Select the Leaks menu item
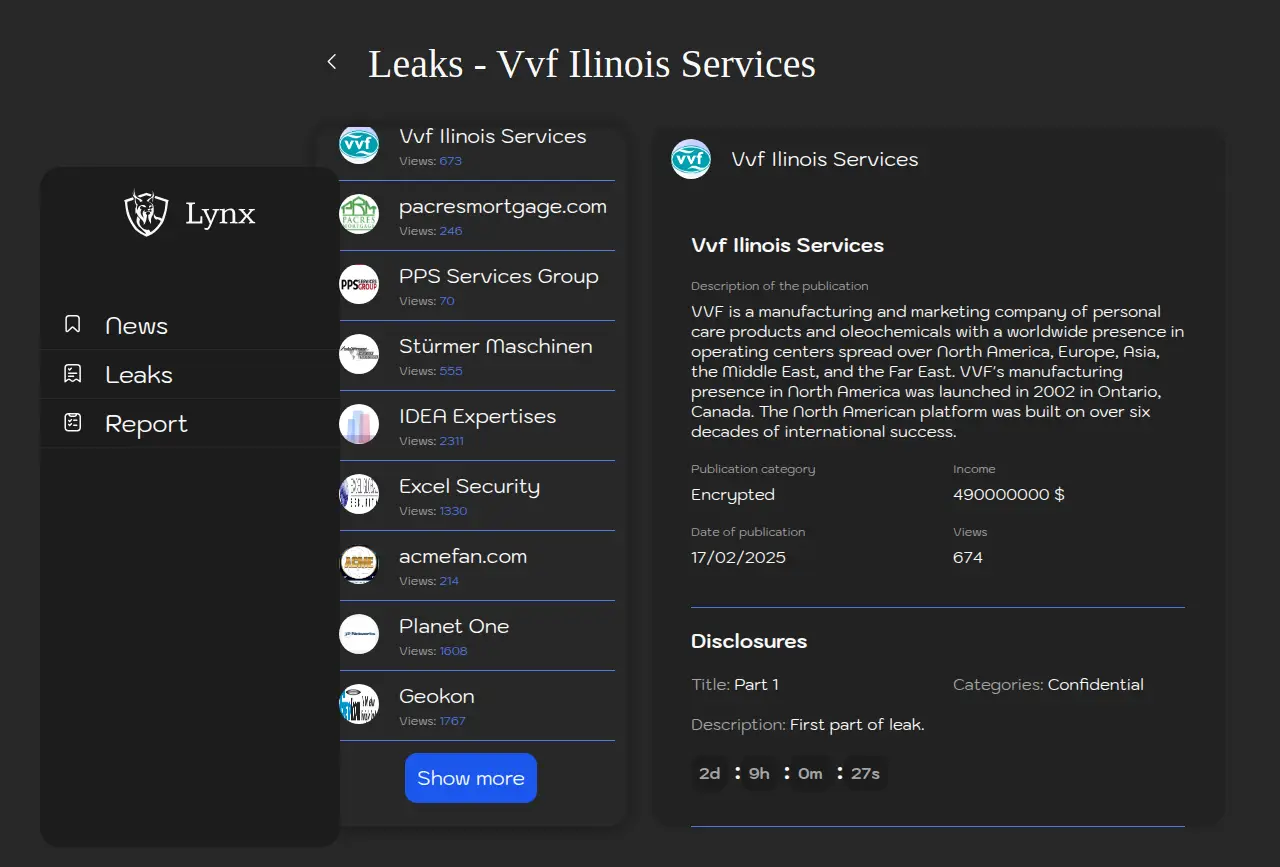This screenshot has width=1280, height=867. point(139,375)
